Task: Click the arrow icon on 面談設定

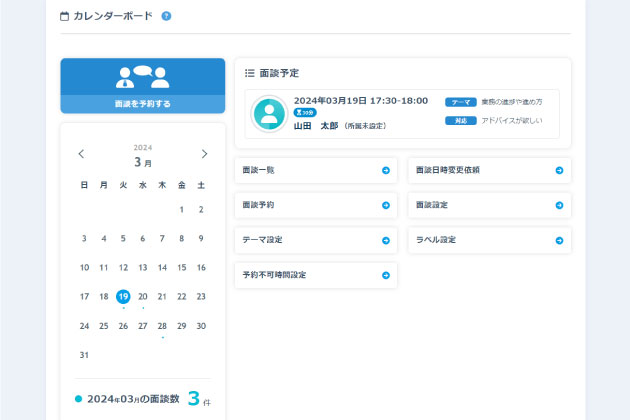Action: point(559,205)
